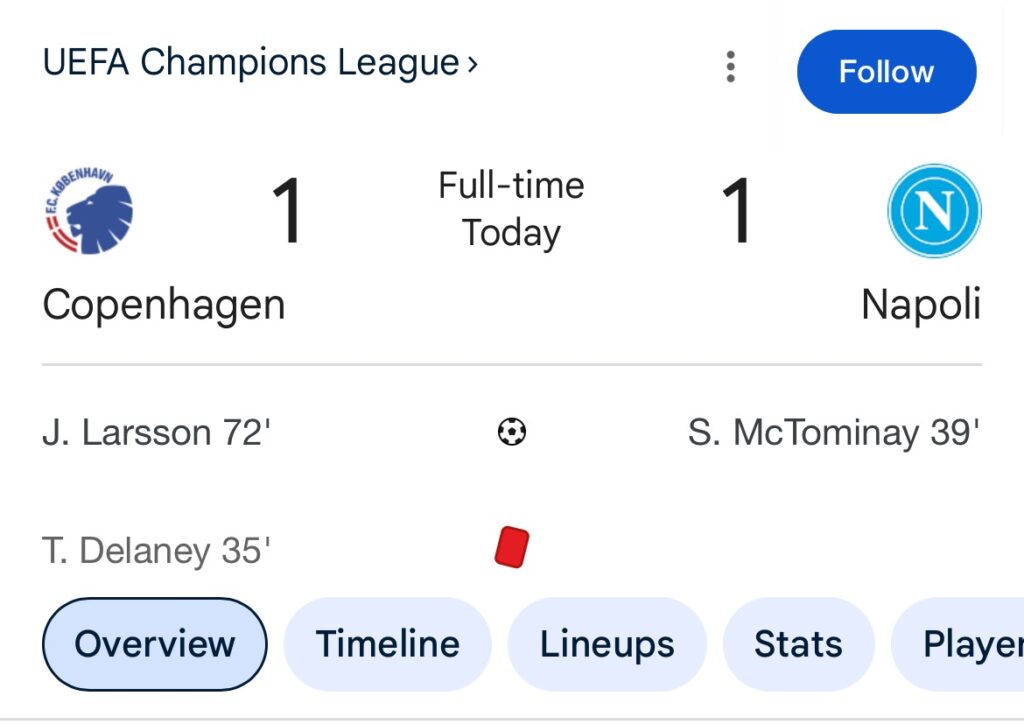Switch to the Timeline tab
This screenshot has width=1024, height=724.
388,644
